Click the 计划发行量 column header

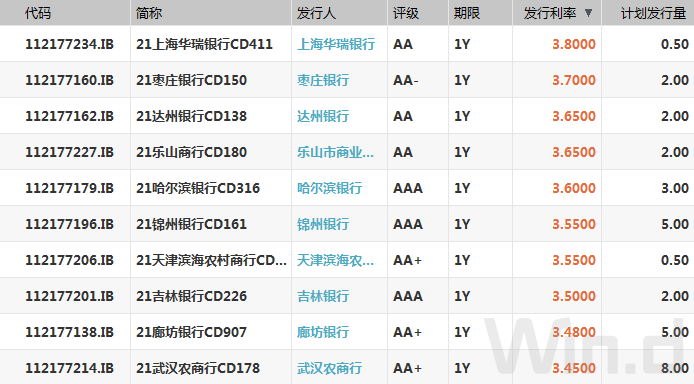[x=653, y=13]
